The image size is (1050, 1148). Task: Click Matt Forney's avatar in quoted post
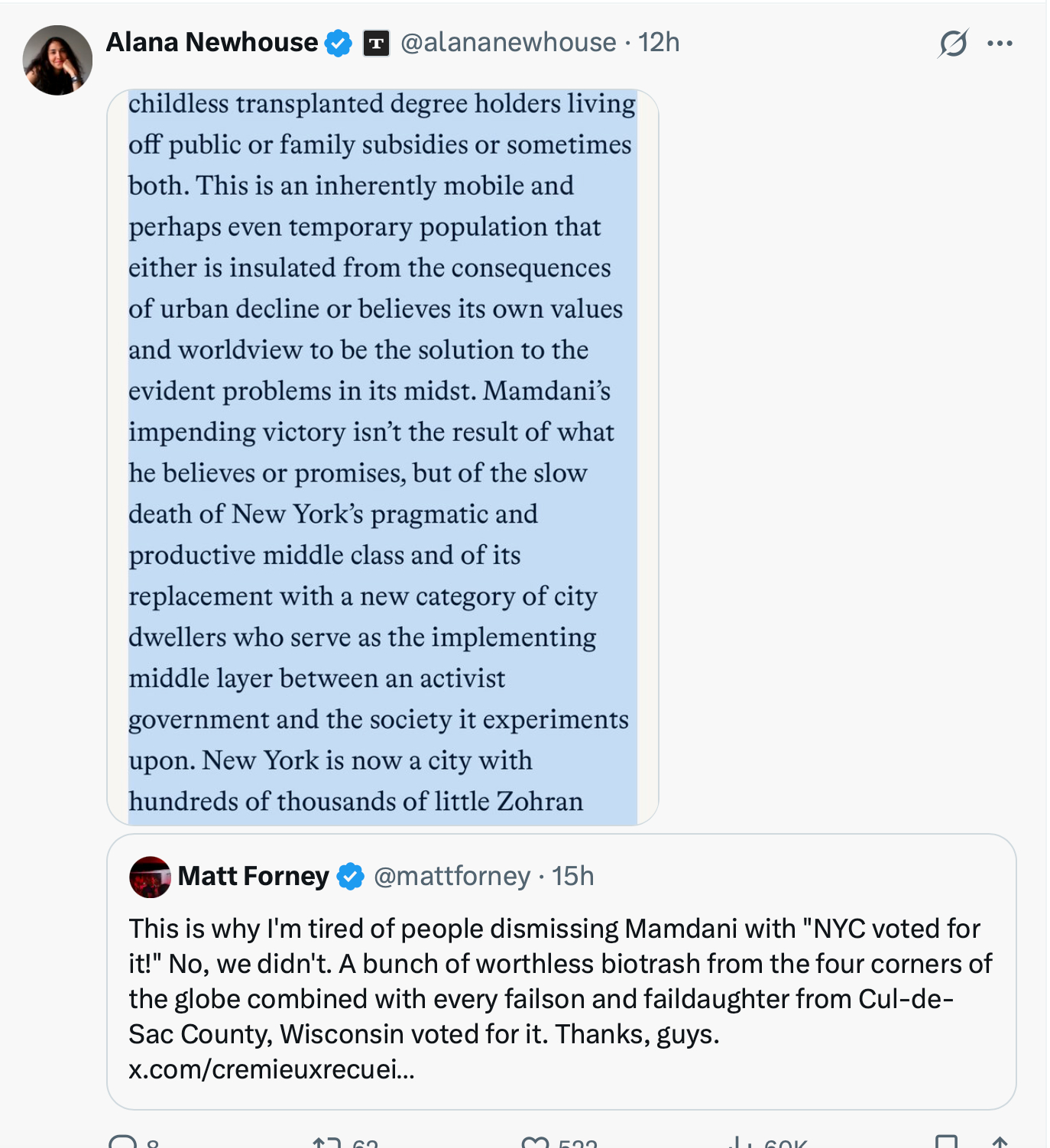(150, 877)
